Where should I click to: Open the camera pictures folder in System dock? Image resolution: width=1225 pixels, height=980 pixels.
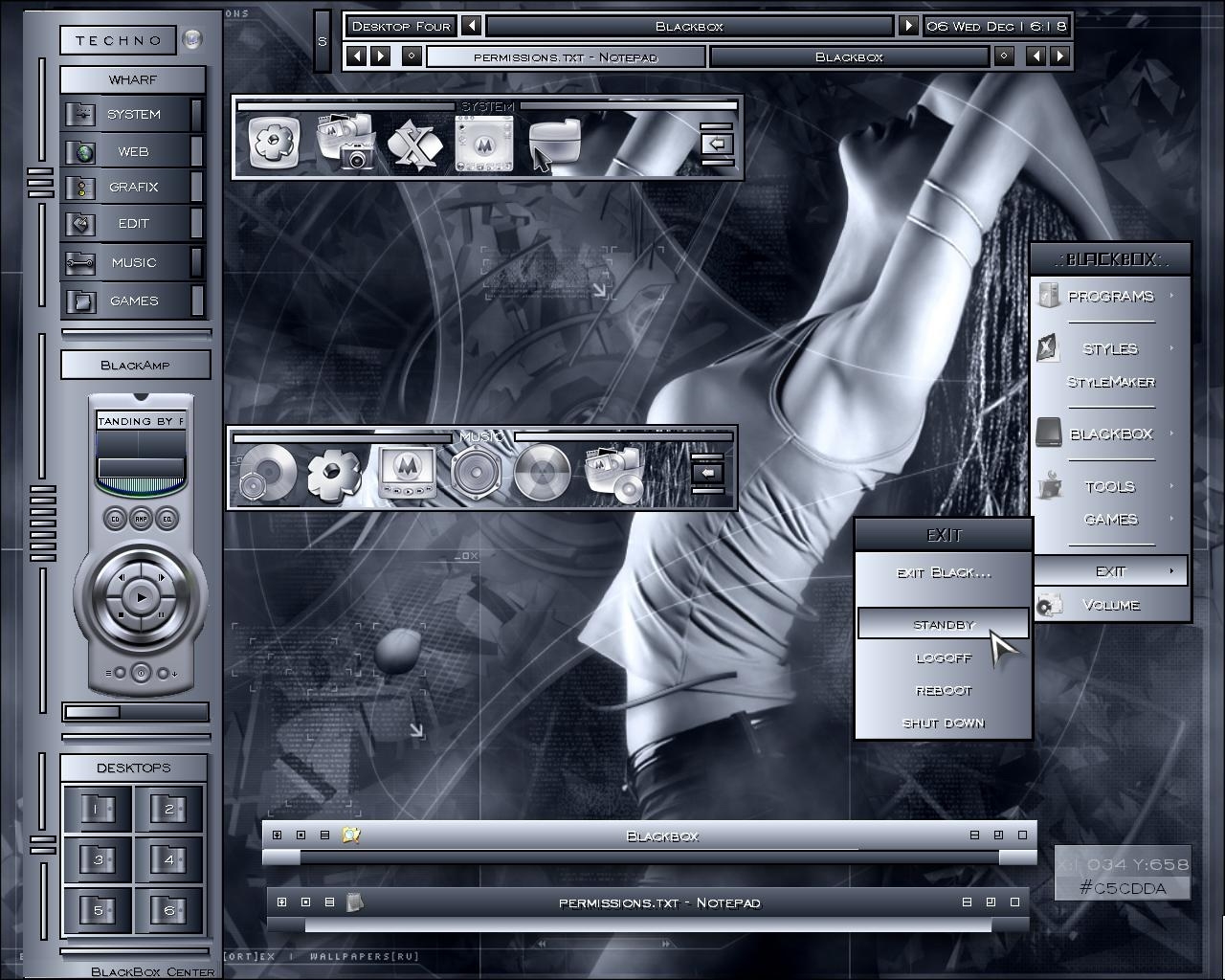345,142
